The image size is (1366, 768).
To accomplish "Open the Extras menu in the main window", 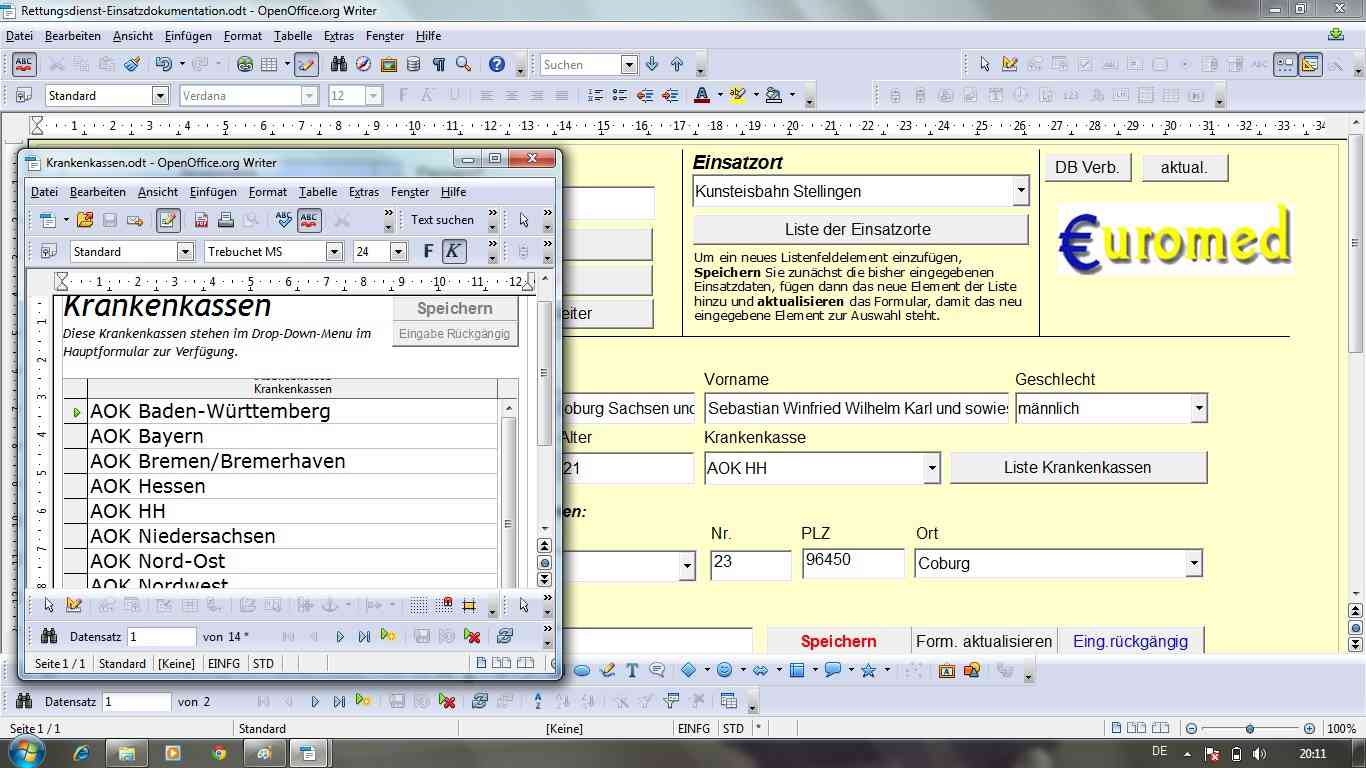I will (339, 36).
